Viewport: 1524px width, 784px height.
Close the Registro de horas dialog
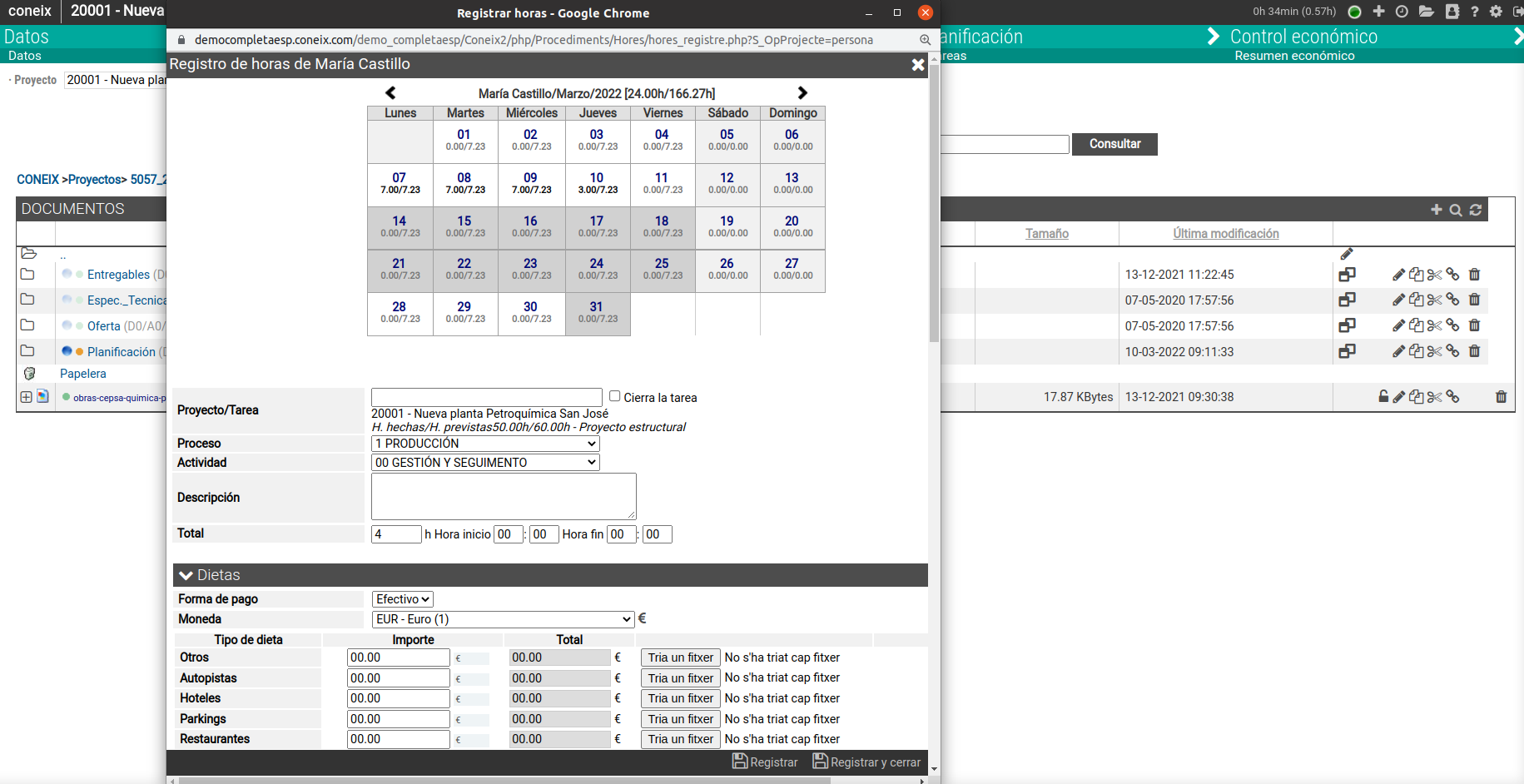point(918,65)
